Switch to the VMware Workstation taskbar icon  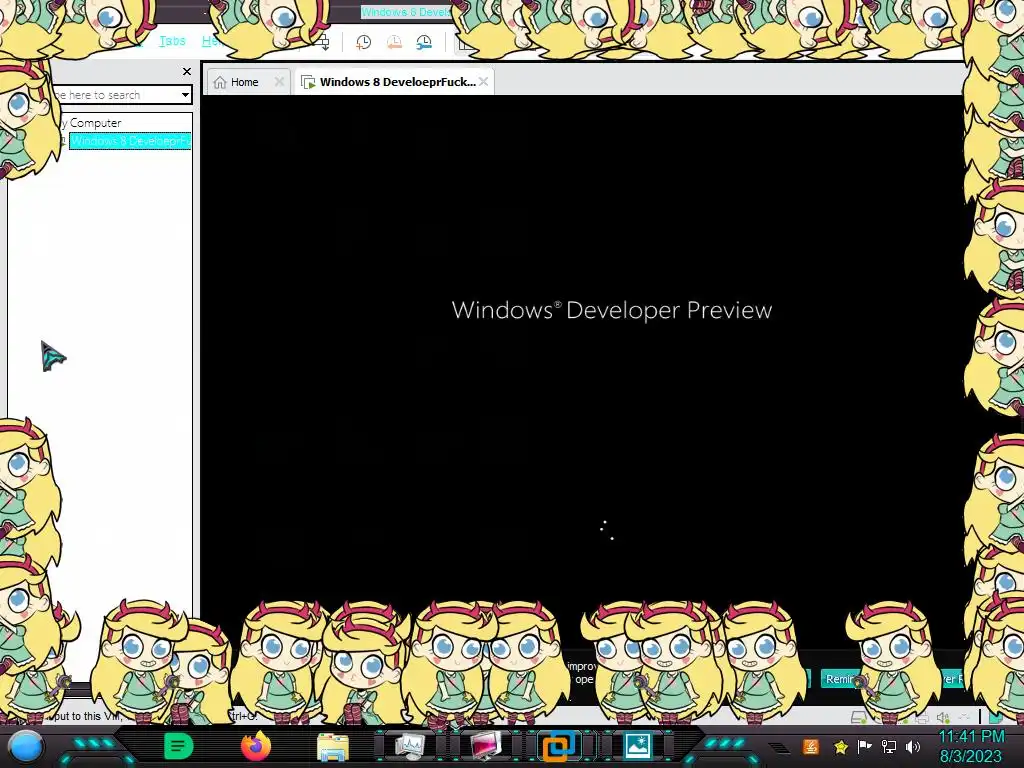(559, 746)
